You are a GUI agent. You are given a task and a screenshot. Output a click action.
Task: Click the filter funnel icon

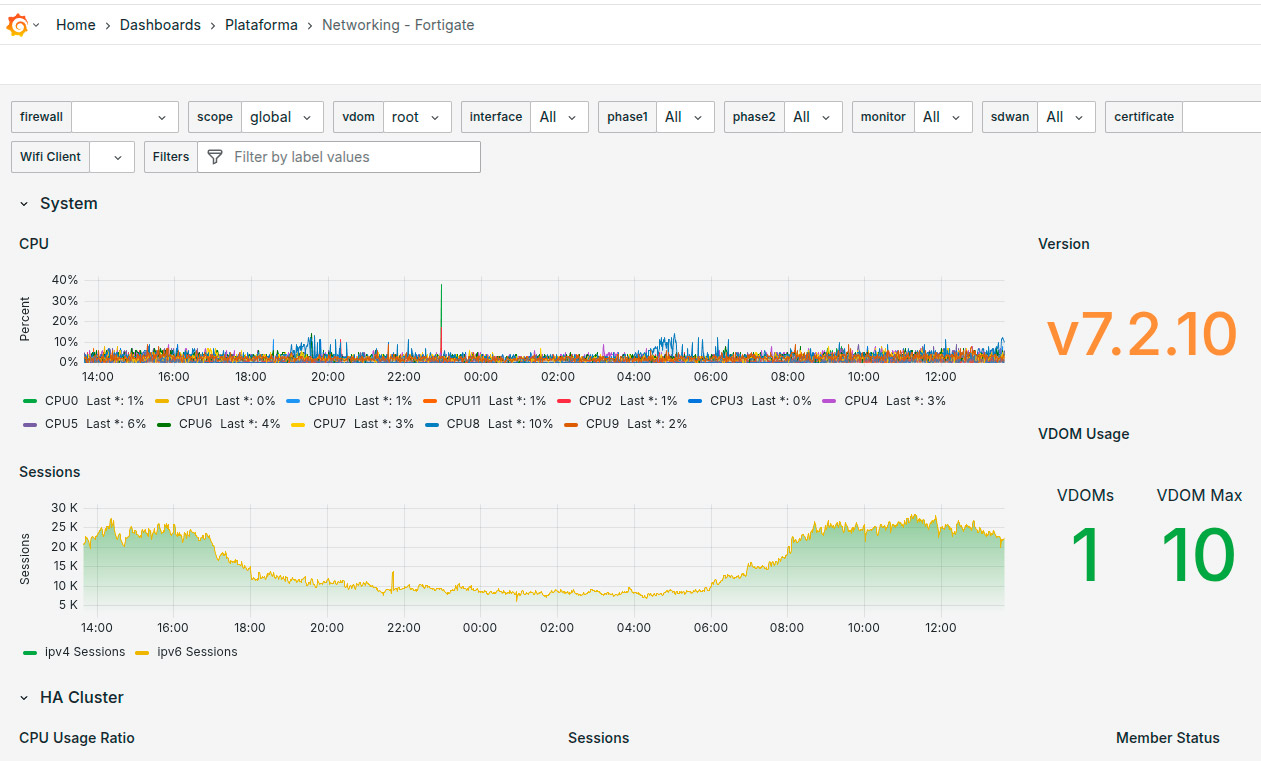tap(214, 157)
